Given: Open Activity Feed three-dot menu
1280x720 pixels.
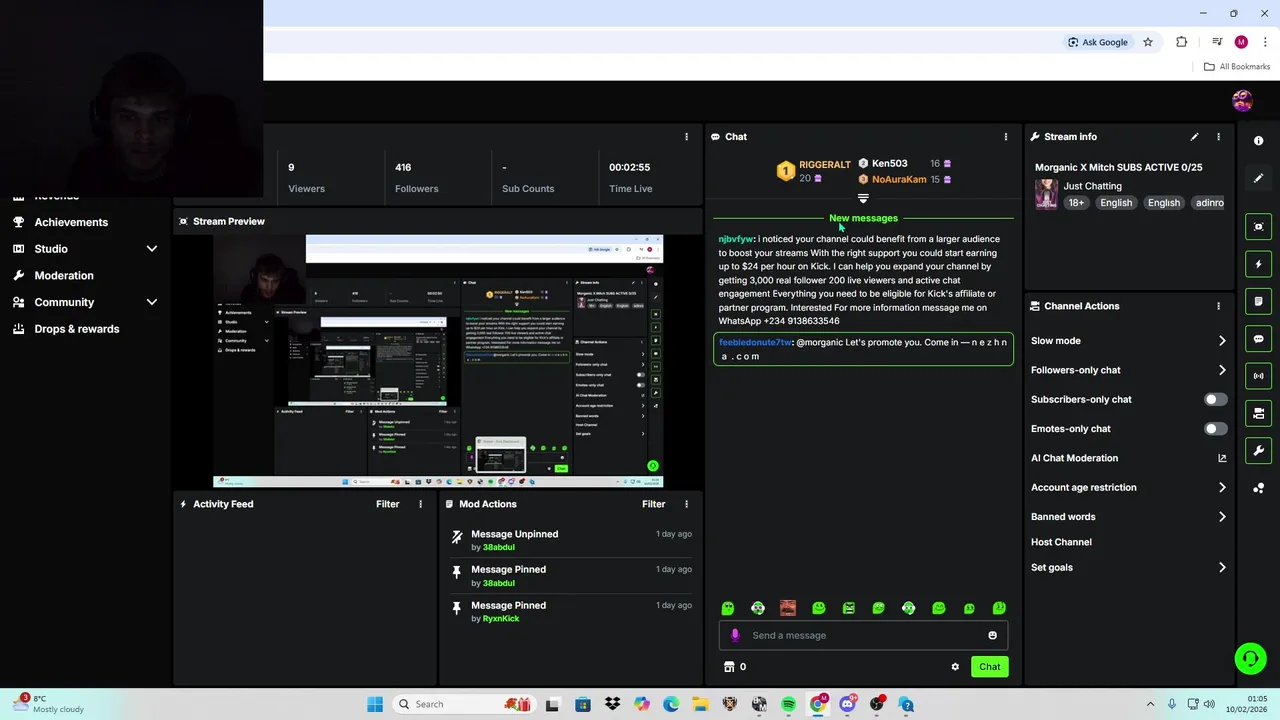Looking at the screenshot, I should click(420, 504).
